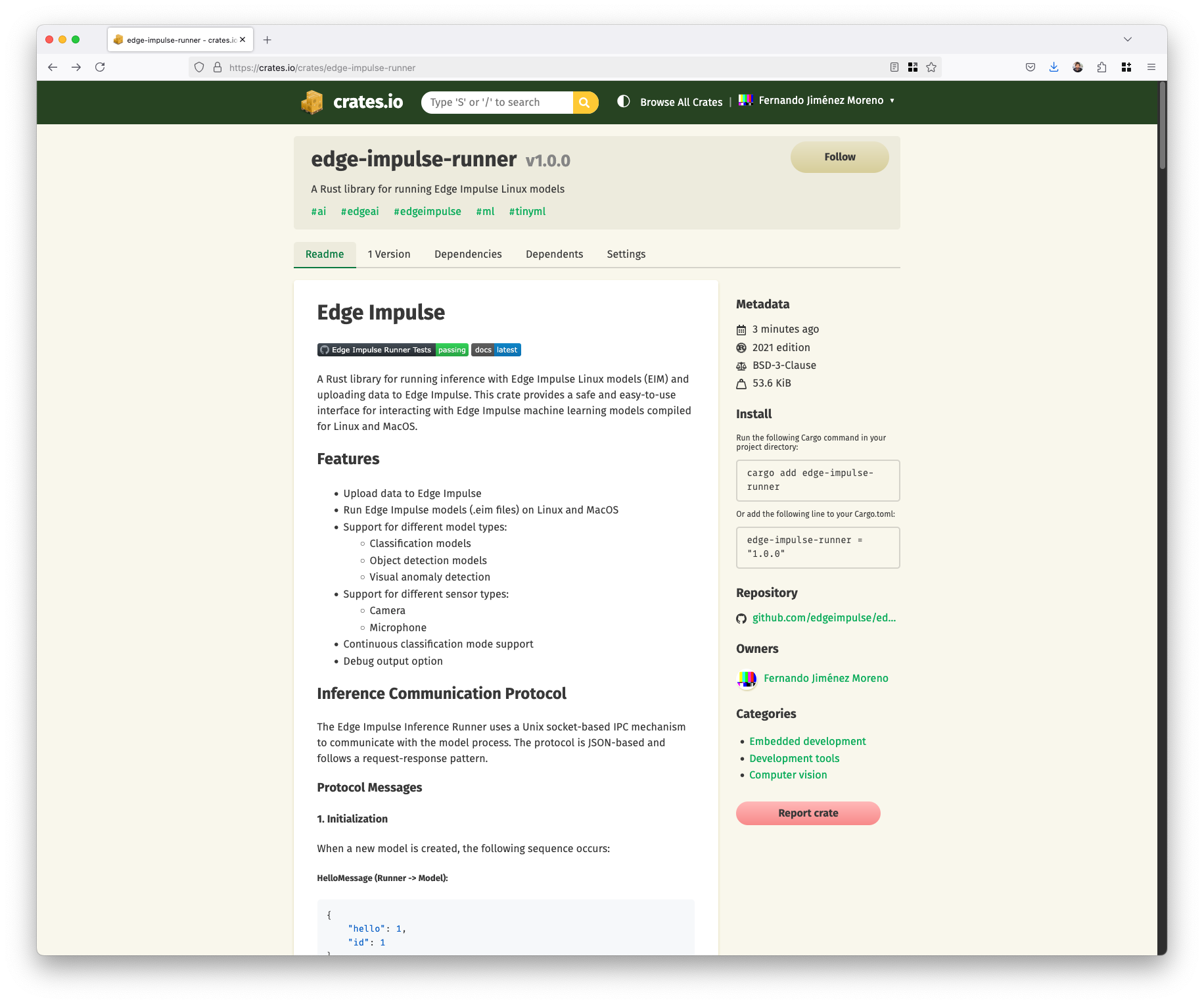Open the browser extensions puzzle icon
Viewport: 1204px width, 1004px height.
coord(1102,67)
